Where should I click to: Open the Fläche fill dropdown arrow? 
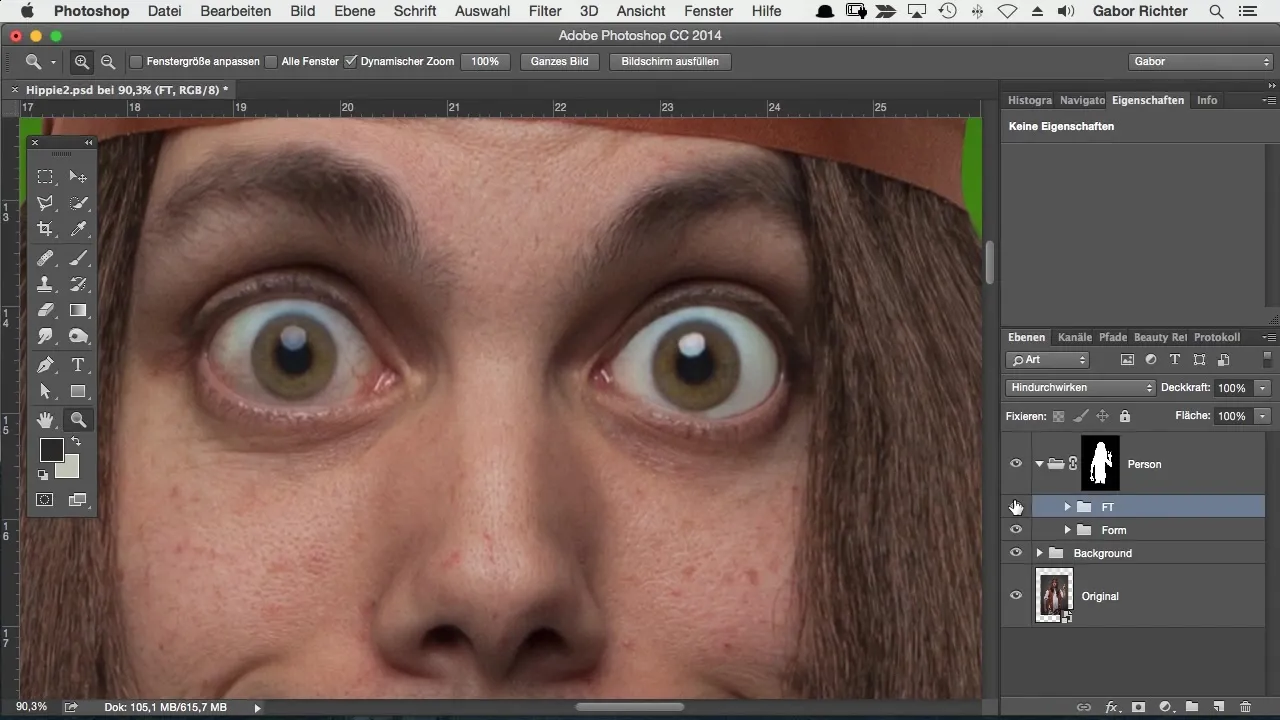pos(1263,416)
